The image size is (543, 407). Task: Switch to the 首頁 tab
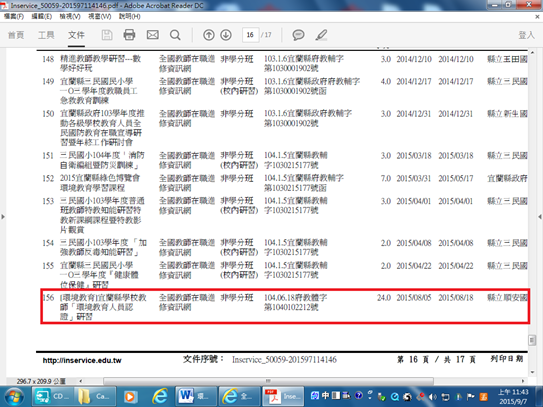(16, 35)
